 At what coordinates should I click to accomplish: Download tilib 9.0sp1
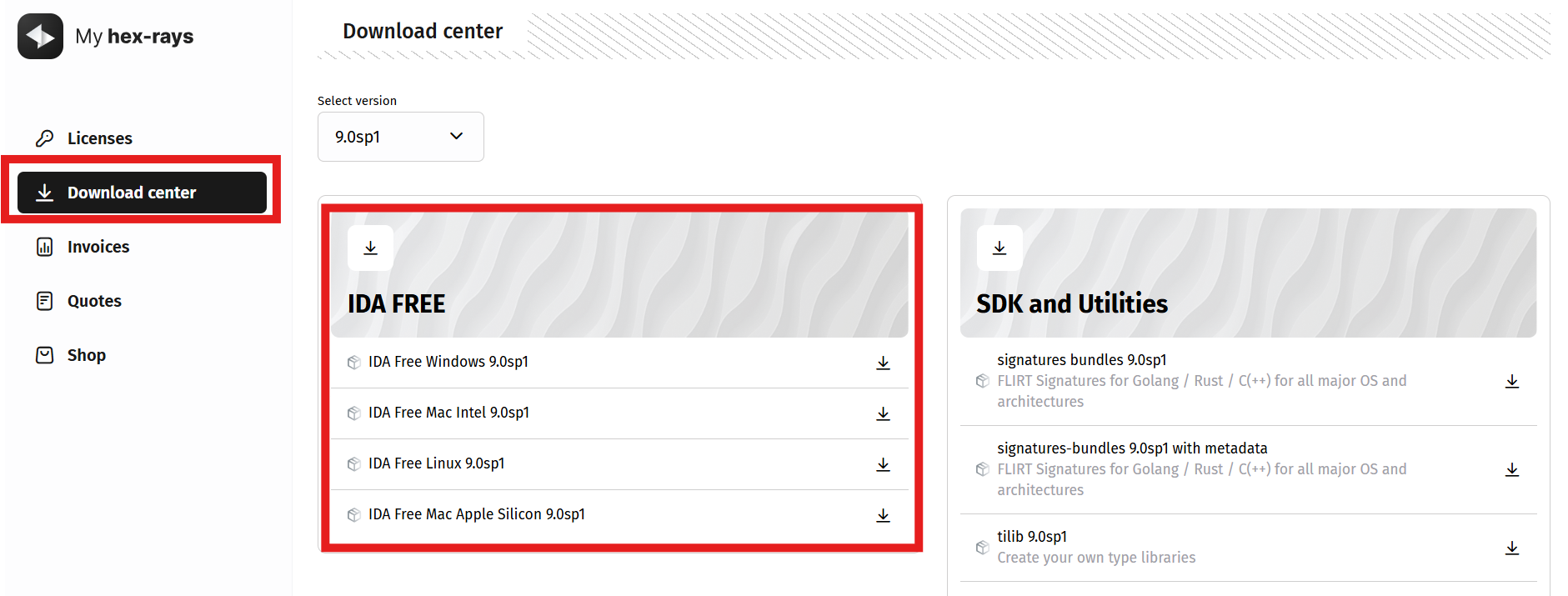(1512, 548)
